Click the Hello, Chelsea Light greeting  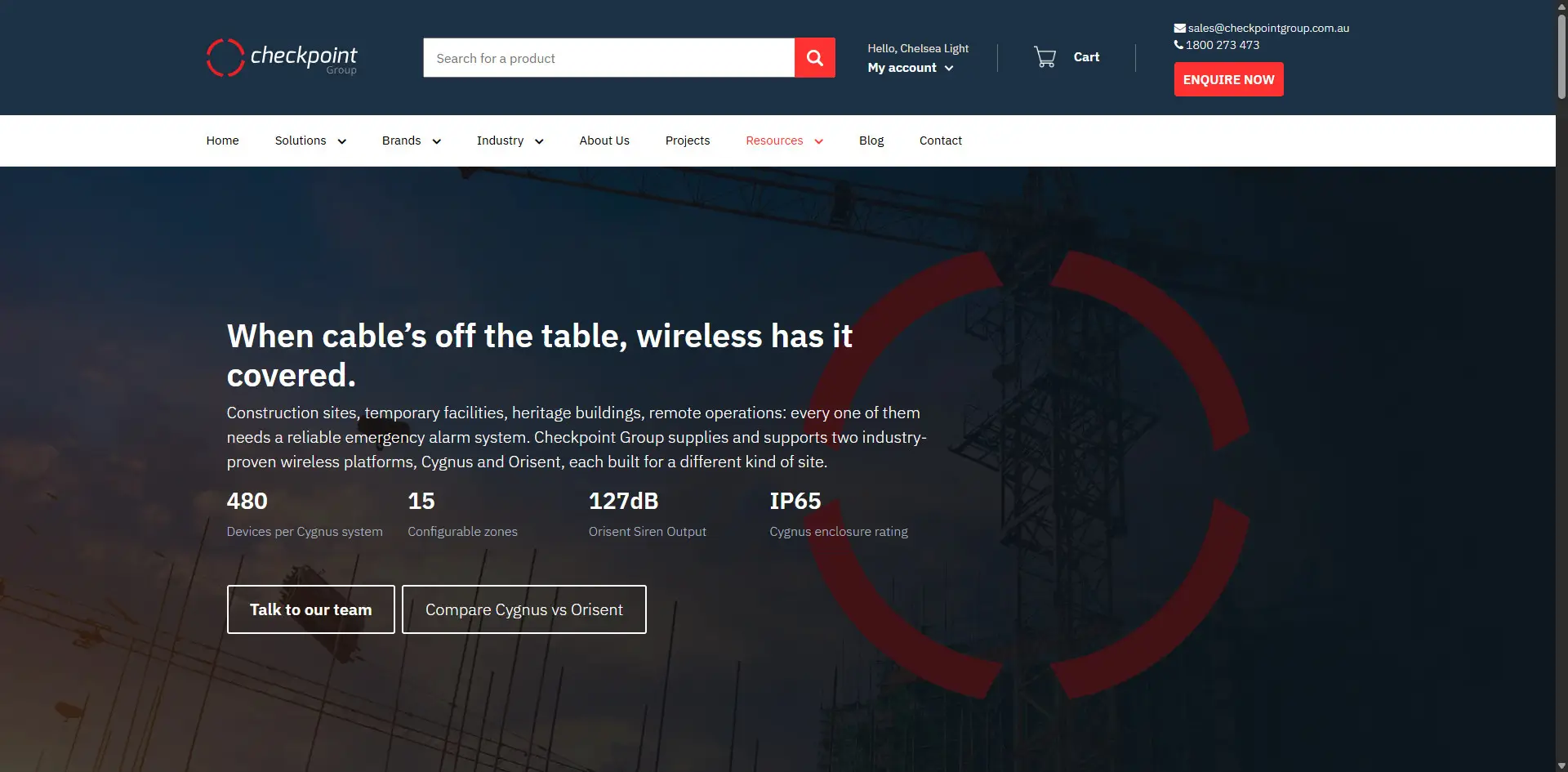(918, 48)
